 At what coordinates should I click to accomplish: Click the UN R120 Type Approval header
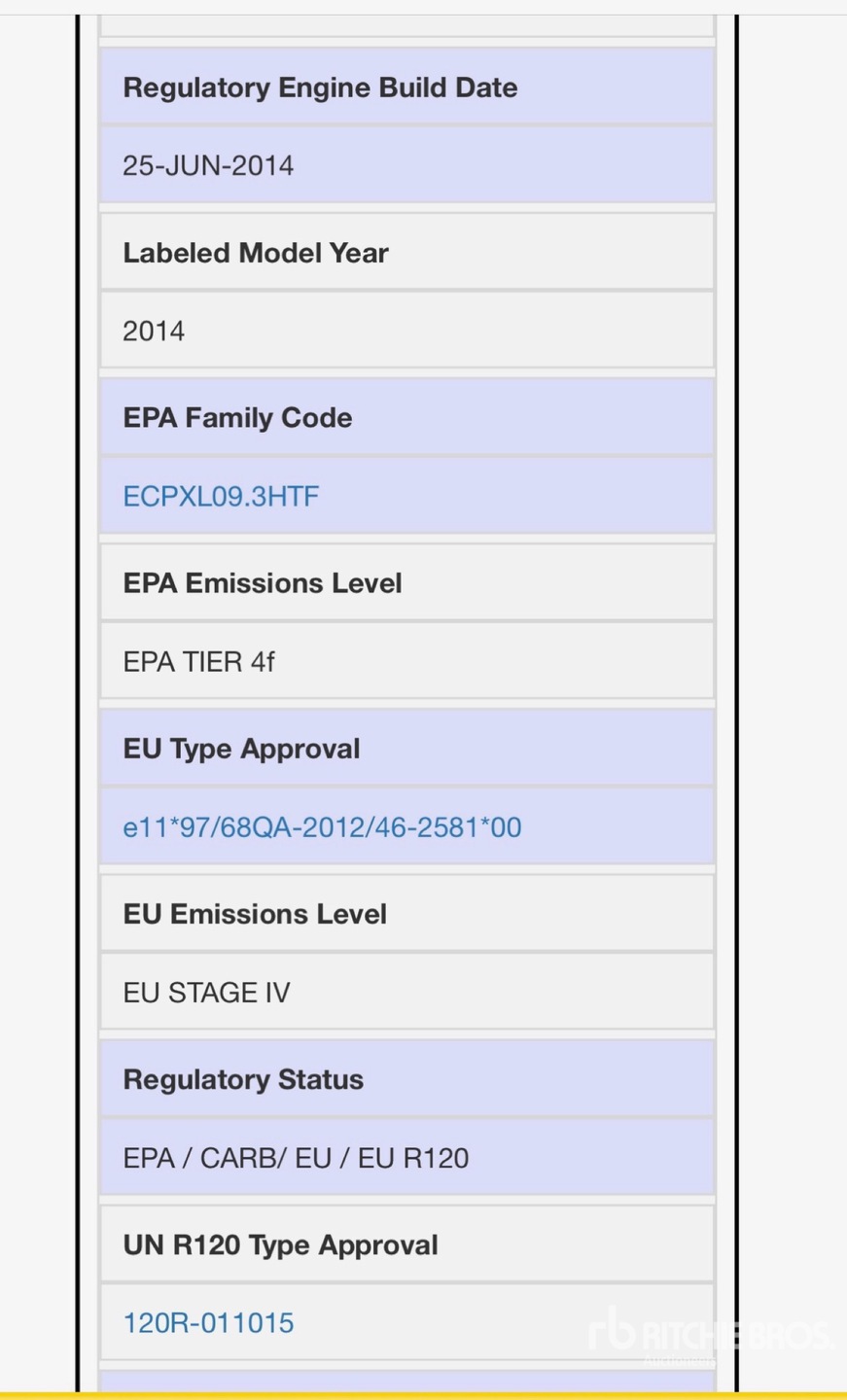click(280, 1244)
